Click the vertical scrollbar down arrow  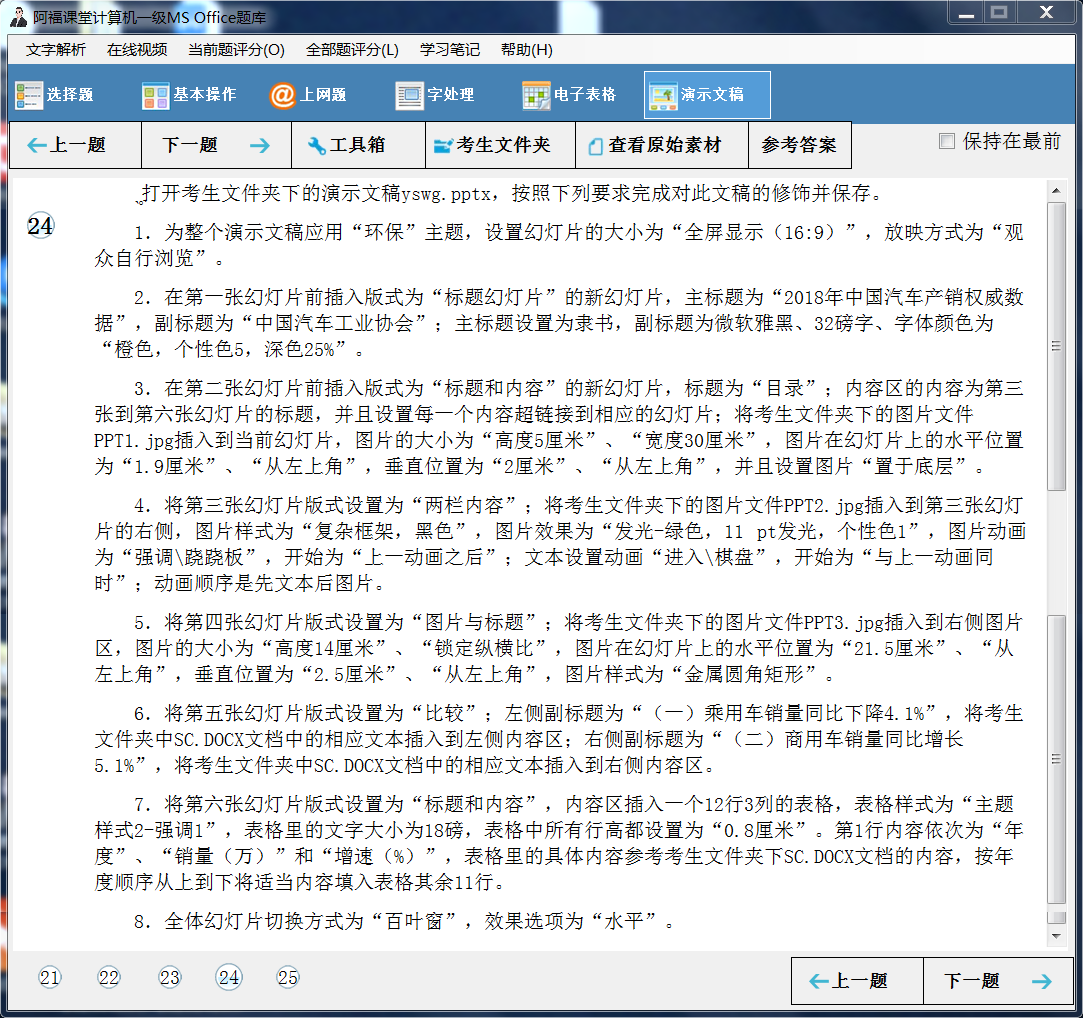click(1056, 937)
